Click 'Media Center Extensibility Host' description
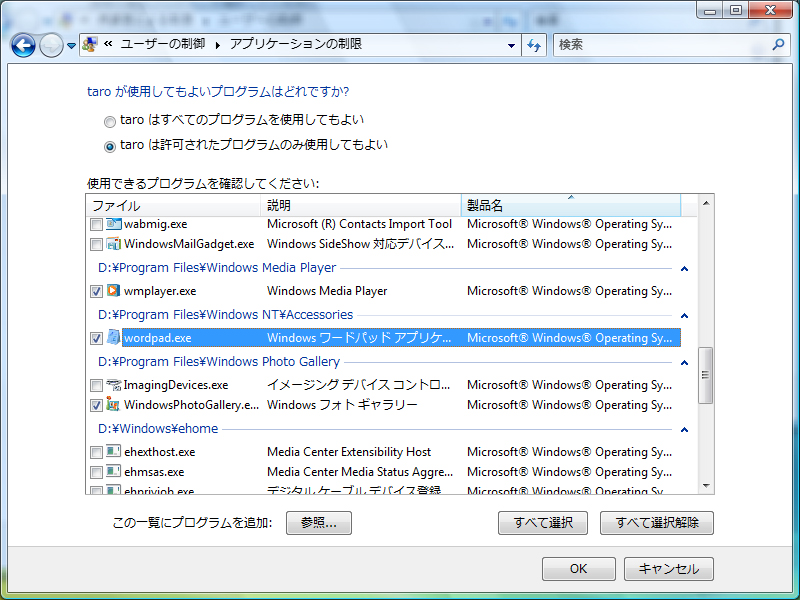This screenshot has width=800, height=600. [349, 452]
